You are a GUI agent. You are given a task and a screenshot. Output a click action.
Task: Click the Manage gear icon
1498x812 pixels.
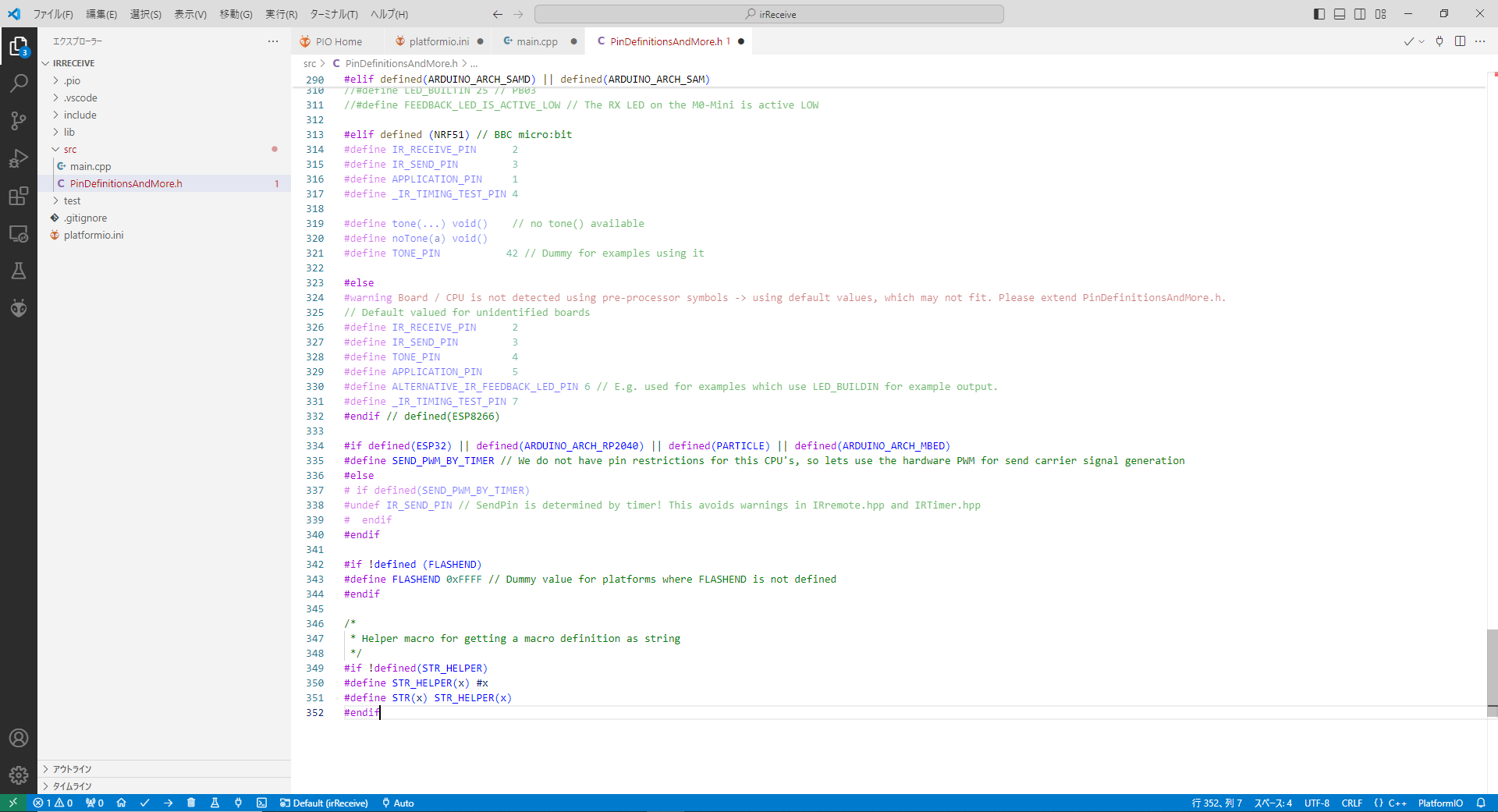click(19, 775)
